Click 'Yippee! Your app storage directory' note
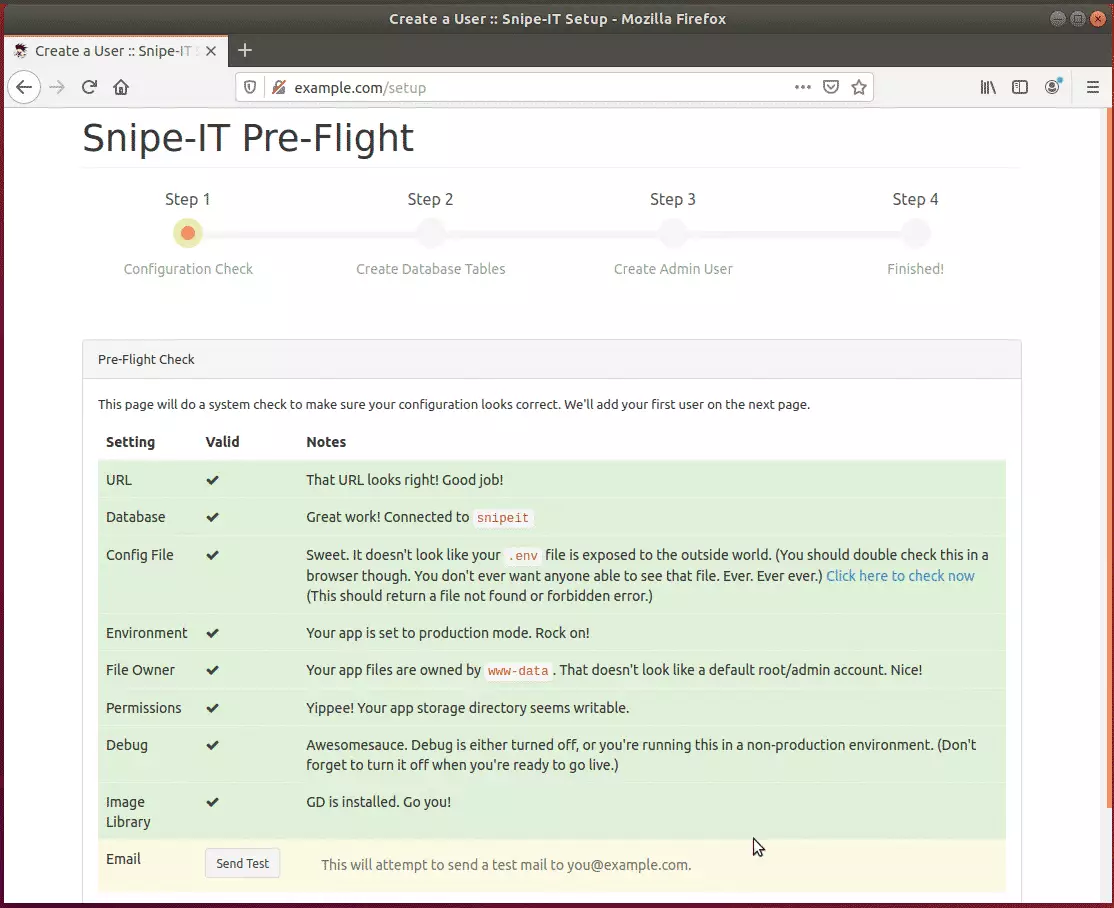Image resolution: width=1114 pixels, height=908 pixels. pos(467,708)
